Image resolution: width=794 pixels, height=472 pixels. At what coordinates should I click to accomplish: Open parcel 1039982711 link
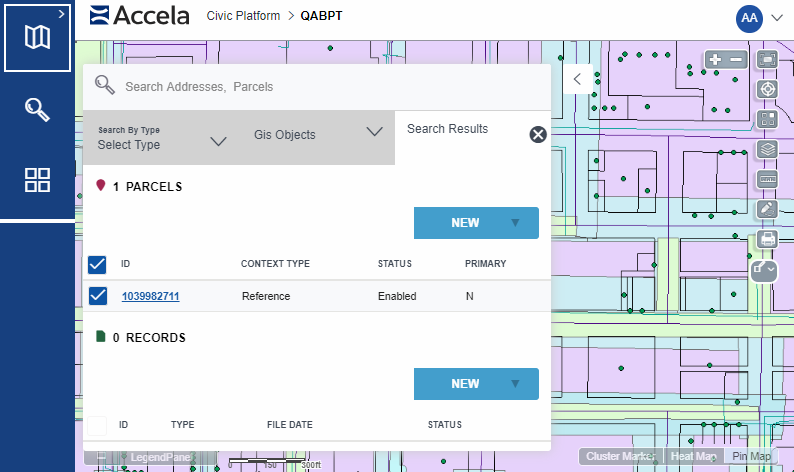click(150, 296)
